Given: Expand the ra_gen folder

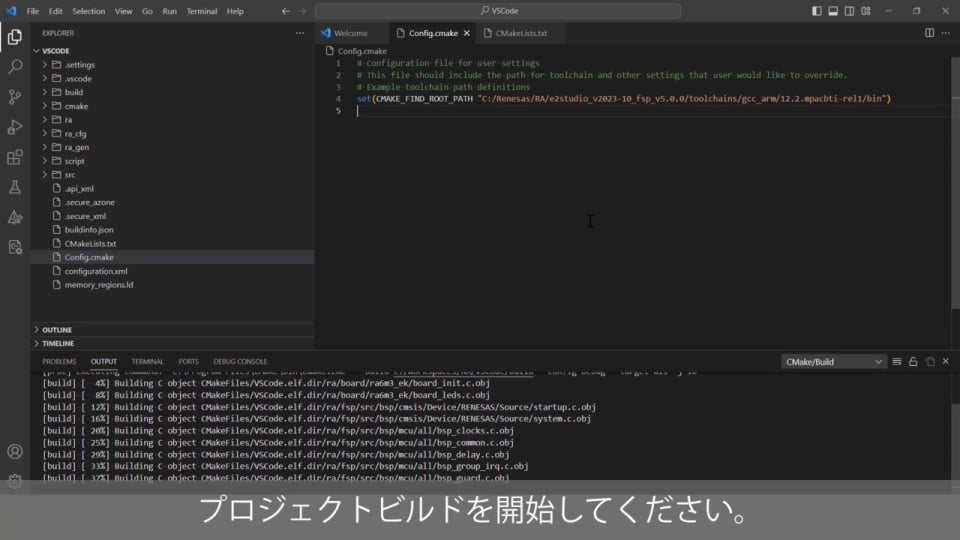Looking at the screenshot, I should point(76,147).
